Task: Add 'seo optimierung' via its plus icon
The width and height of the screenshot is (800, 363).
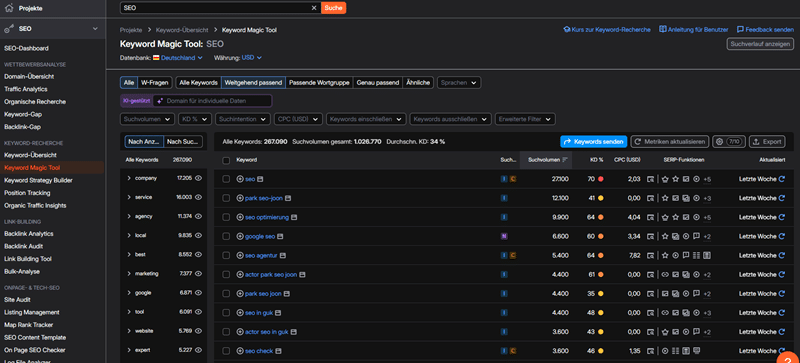Action: click(240, 217)
